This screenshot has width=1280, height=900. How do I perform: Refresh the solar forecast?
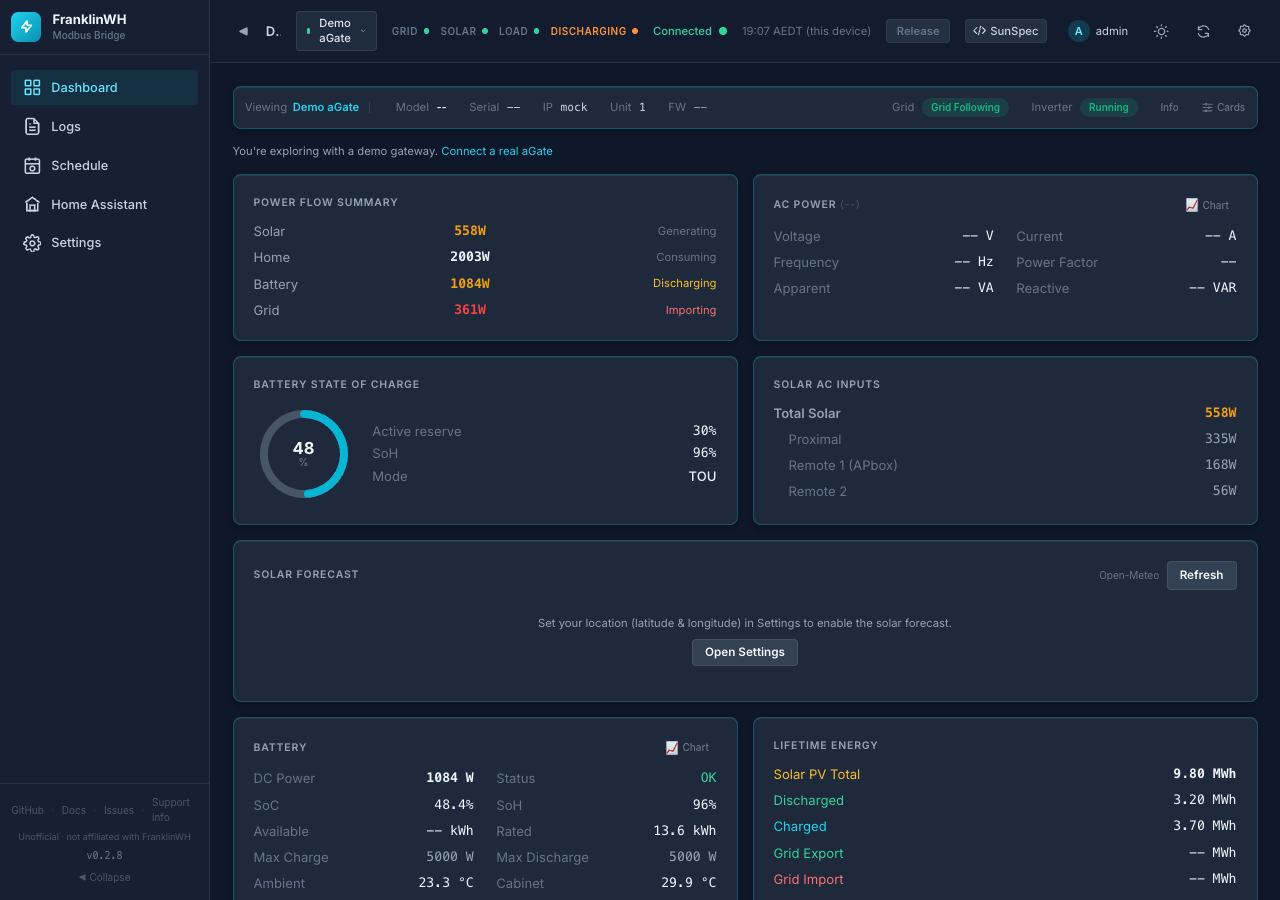click(x=1201, y=575)
